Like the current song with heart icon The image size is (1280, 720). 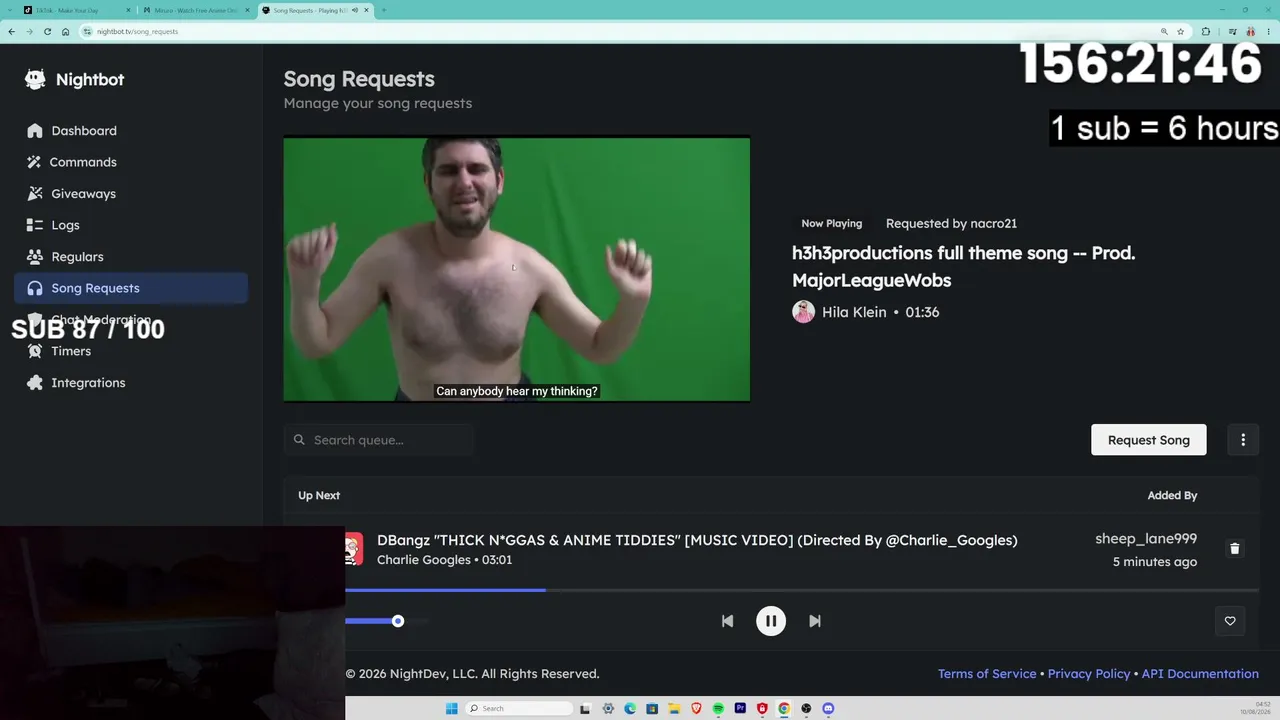(1230, 621)
